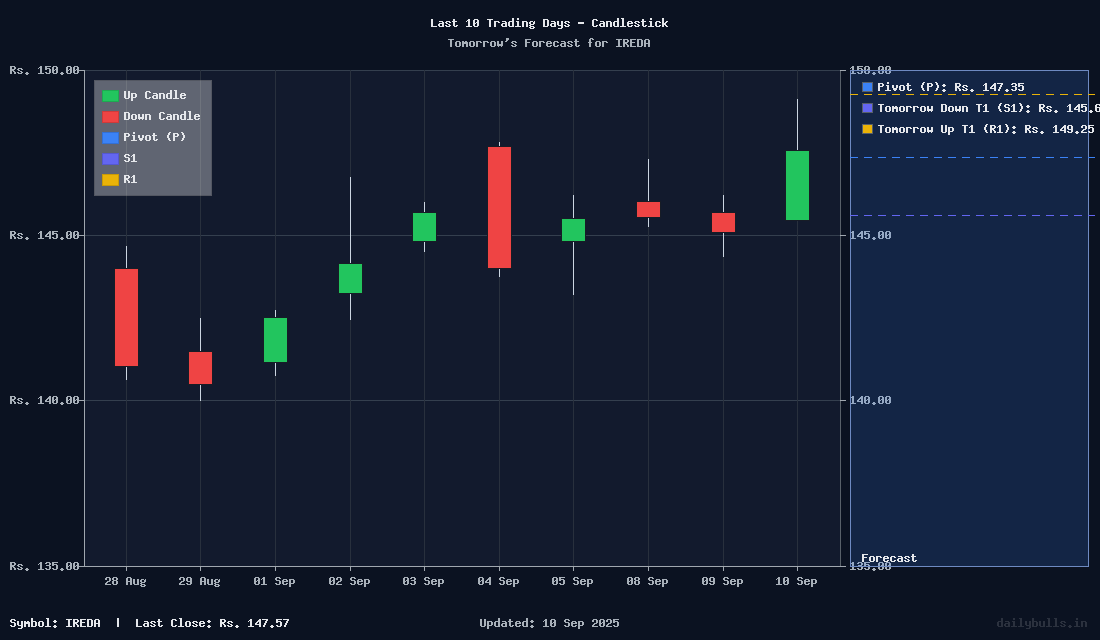Screen dimensions: 1100x640
Task: Click the 'Rs. 135.00' left axis label
Action: 44,566
